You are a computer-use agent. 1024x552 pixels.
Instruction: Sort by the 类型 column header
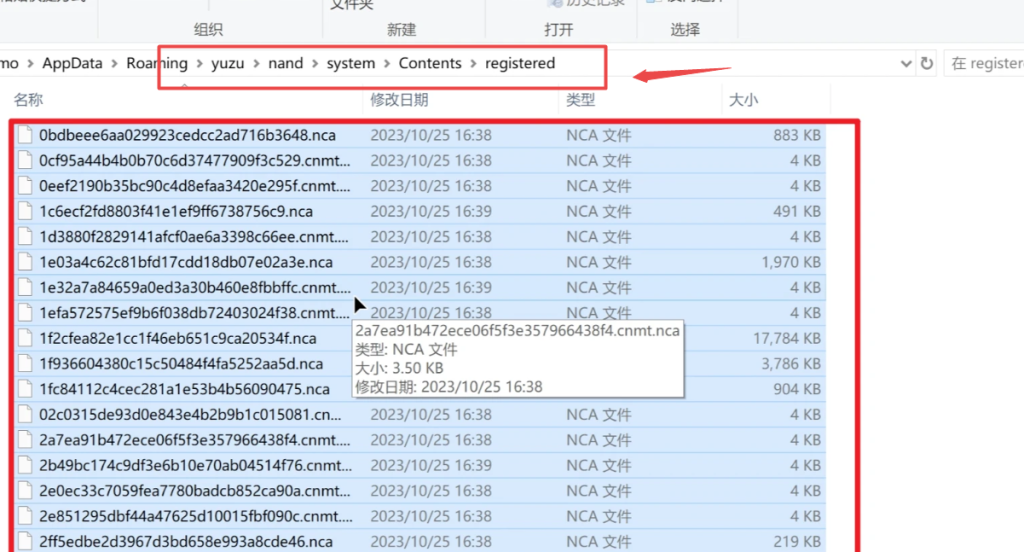click(581, 100)
